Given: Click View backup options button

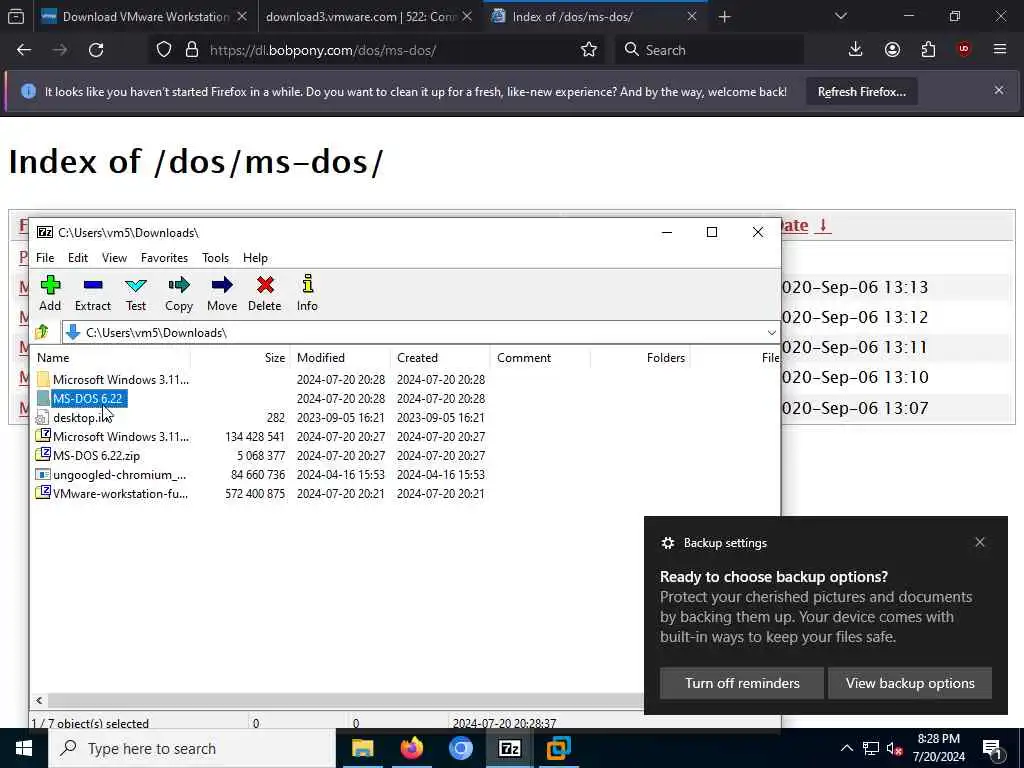Looking at the screenshot, I should (910, 683).
